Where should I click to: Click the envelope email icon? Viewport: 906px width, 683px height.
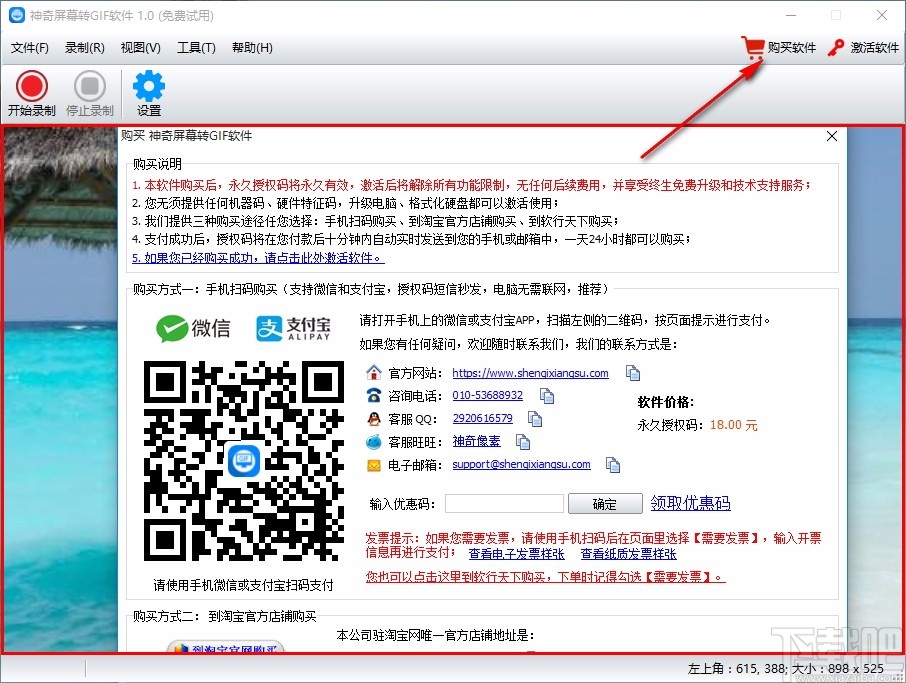pos(374,465)
